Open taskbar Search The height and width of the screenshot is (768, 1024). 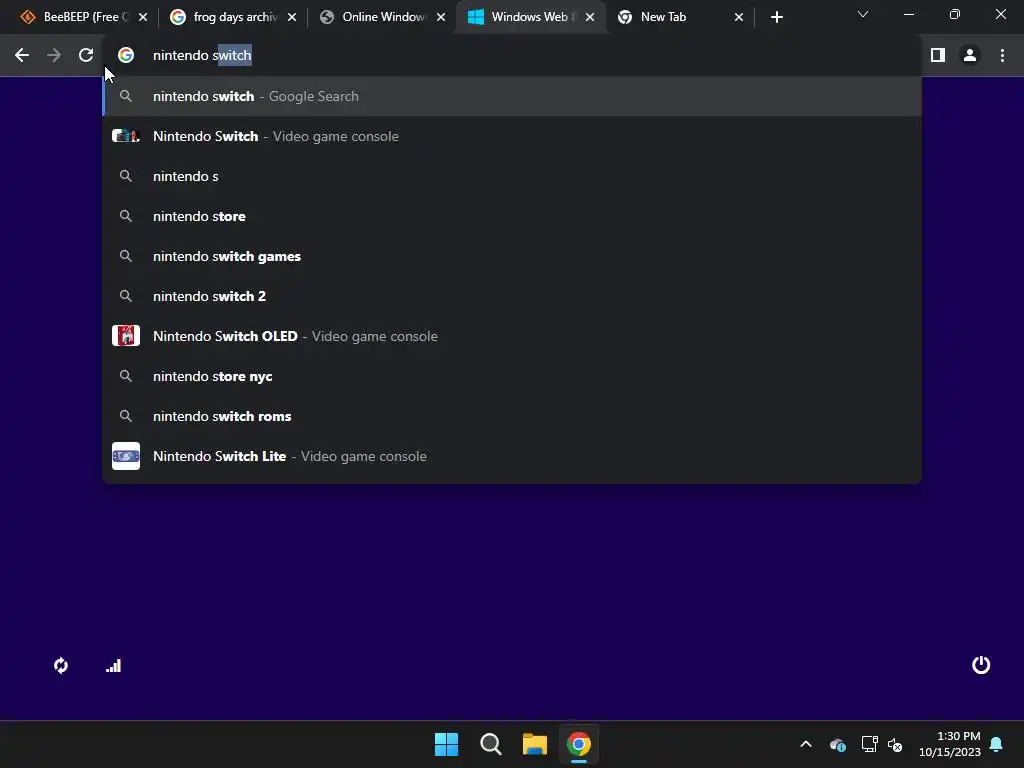click(x=490, y=744)
